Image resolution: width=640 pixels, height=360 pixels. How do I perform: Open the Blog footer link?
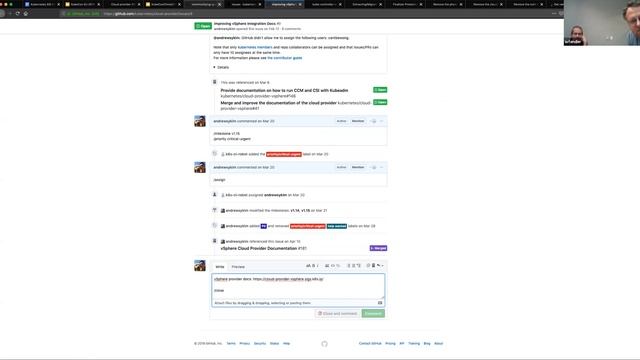click(x=427, y=344)
